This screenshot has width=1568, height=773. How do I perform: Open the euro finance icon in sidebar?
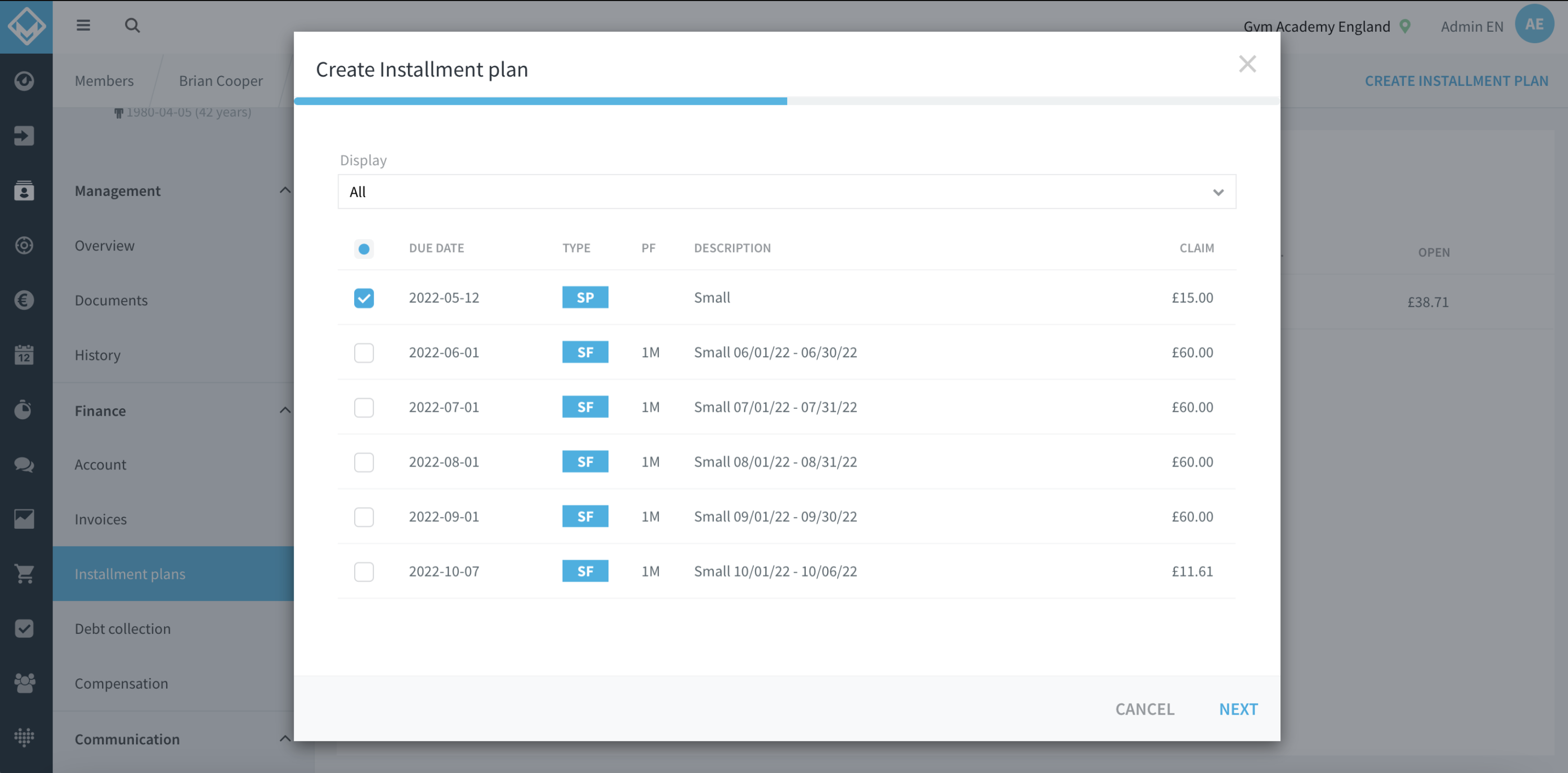click(x=24, y=300)
